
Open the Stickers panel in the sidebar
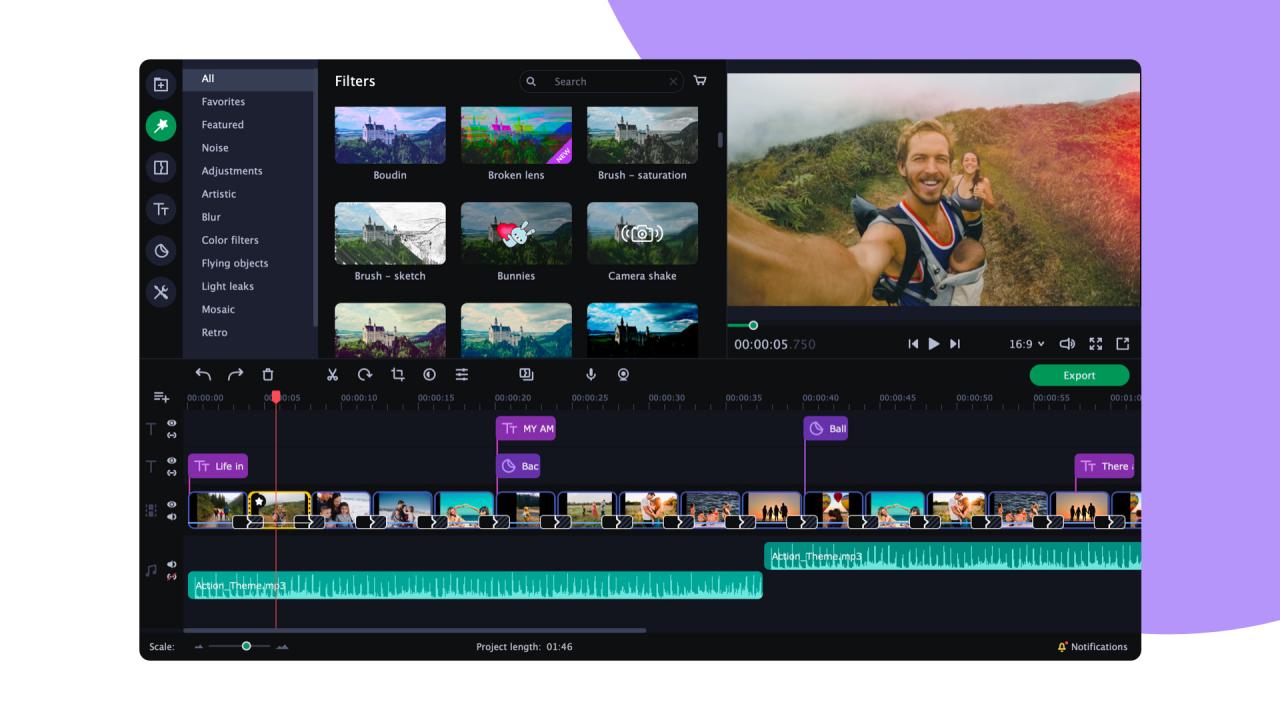(x=161, y=250)
